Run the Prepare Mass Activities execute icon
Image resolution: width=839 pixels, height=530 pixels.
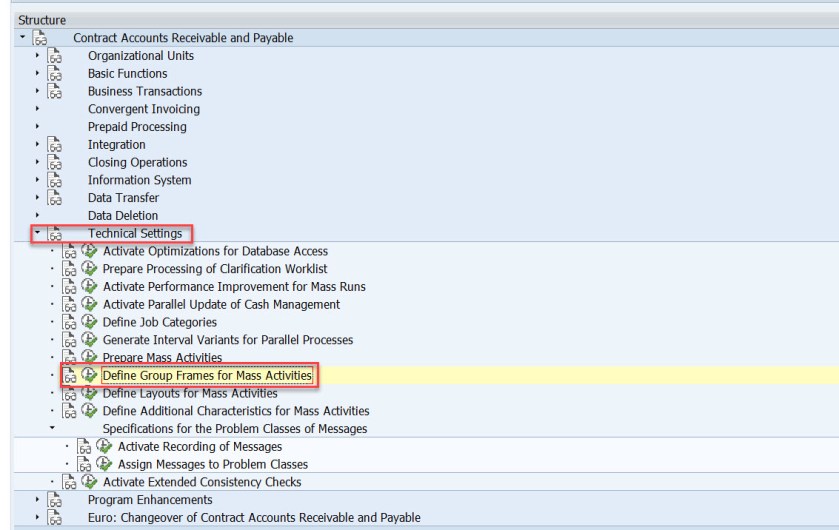click(90, 358)
